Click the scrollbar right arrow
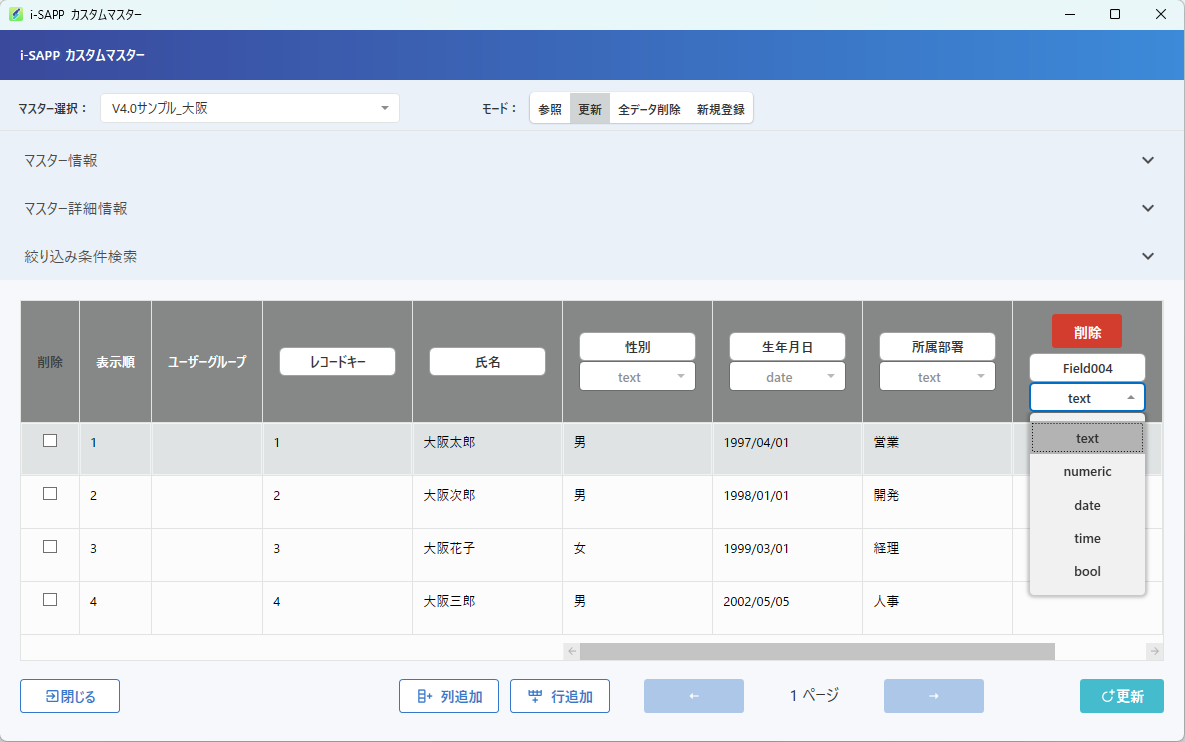1185x742 pixels. (x=1154, y=651)
